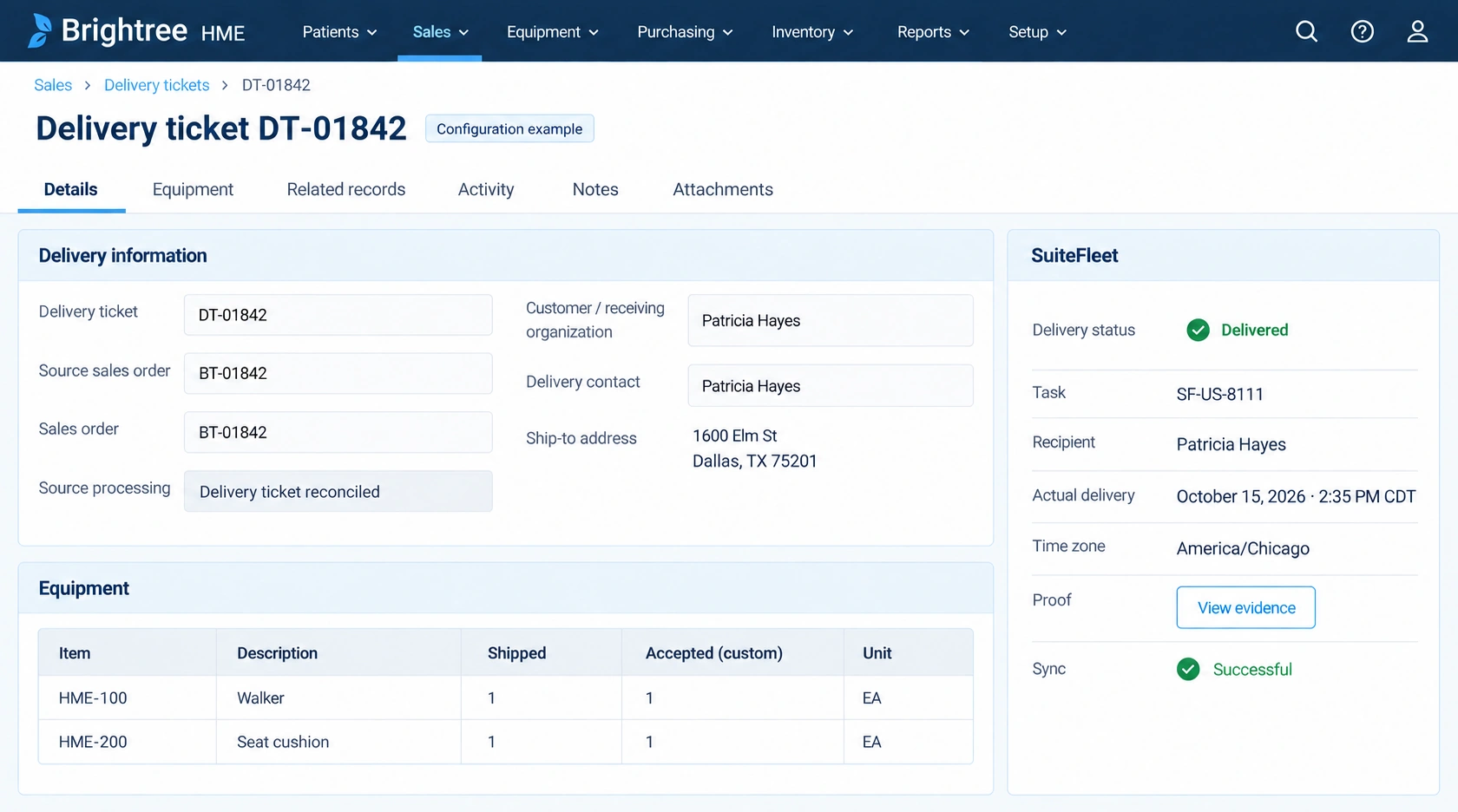Screen dimensions: 1458x812
Task: Click the Source processing field
Action: tap(338, 491)
